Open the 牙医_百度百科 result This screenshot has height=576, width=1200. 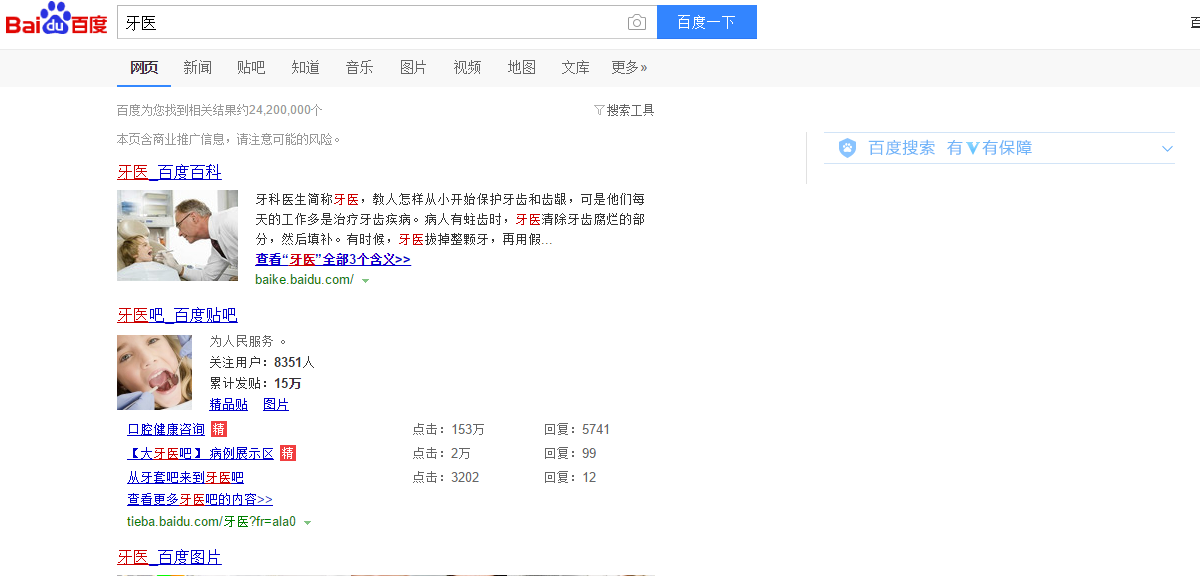(x=169, y=172)
